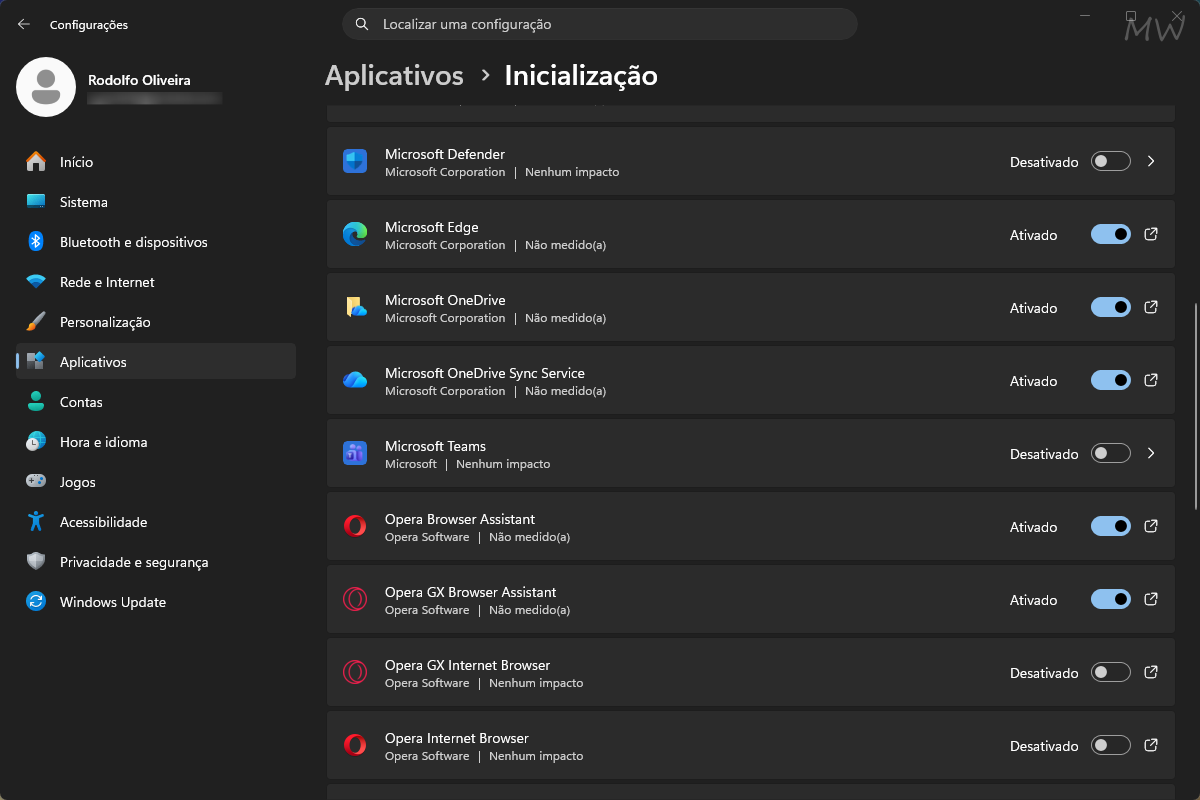Click the Opera Browser Assistant icon

[355, 526]
